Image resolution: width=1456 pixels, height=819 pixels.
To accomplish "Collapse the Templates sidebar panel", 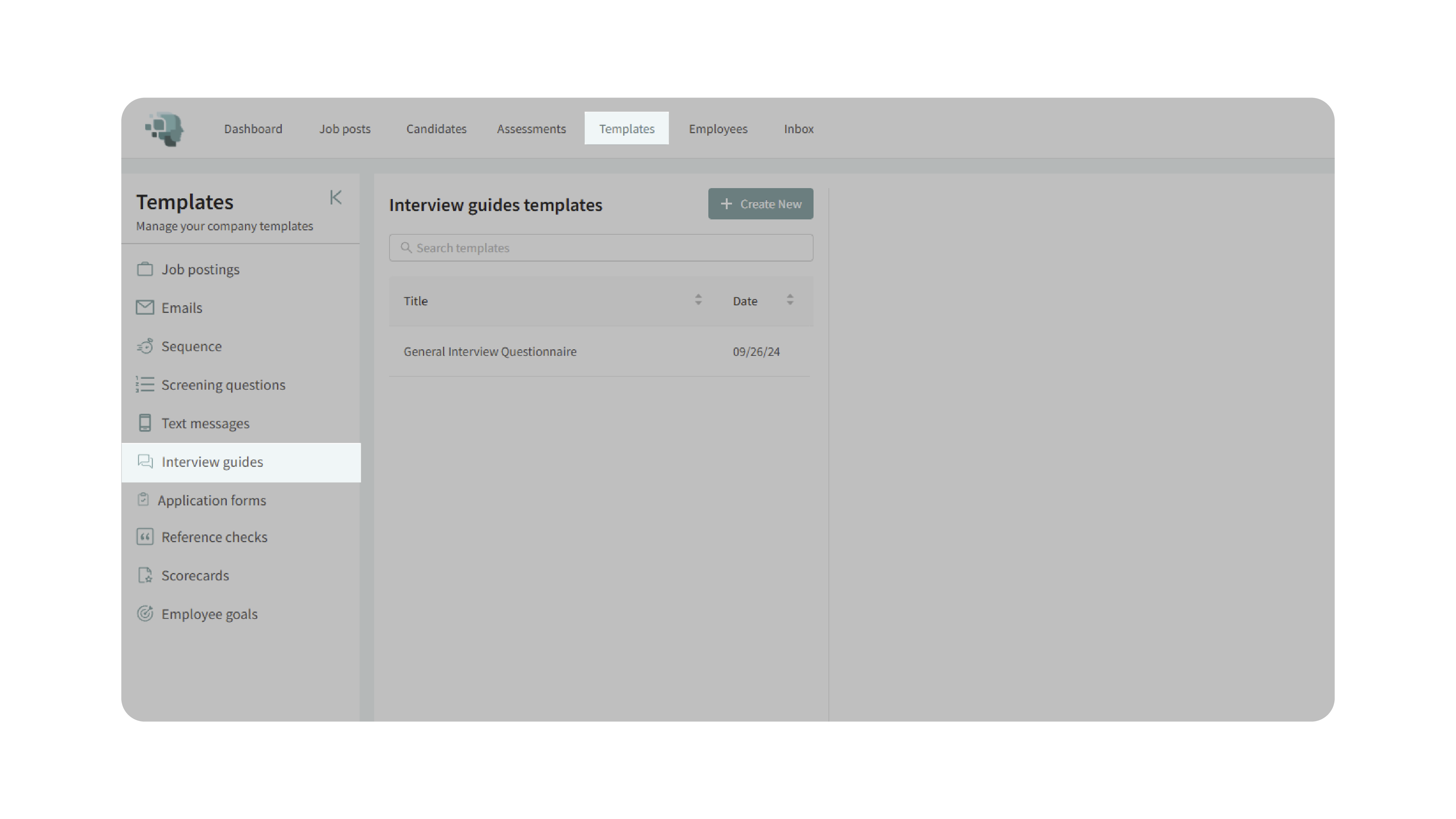I will pos(336,197).
